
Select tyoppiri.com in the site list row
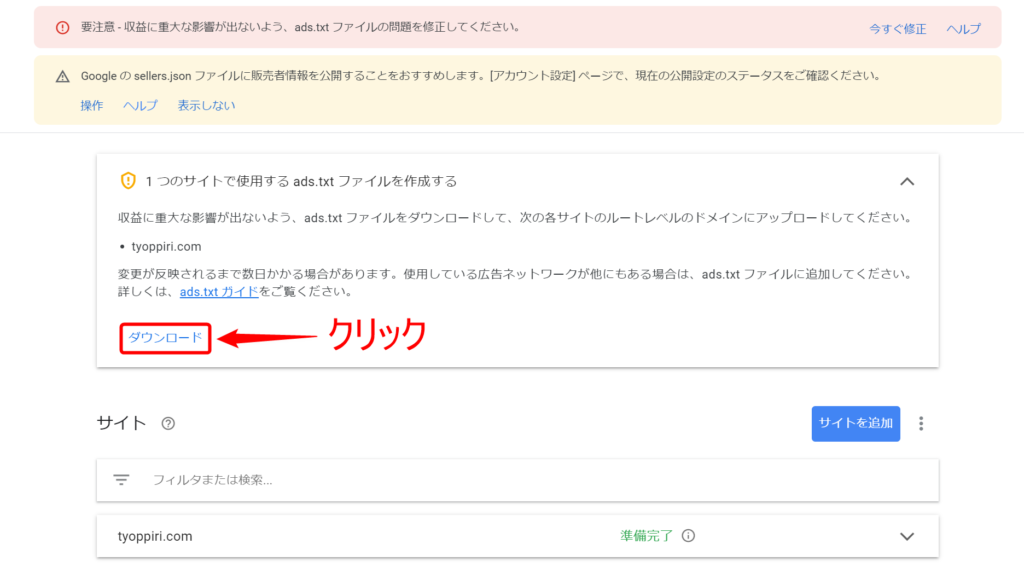(x=155, y=536)
